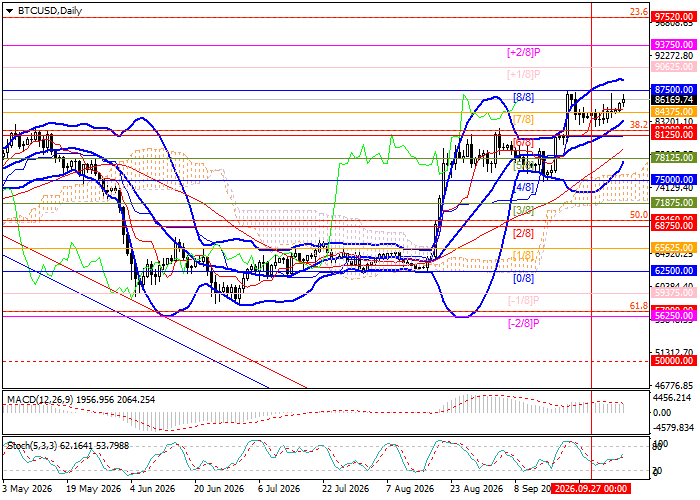The image size is (700, 500).
Task: Select the [2/8] Murrey level label
Action: [523, 233]
